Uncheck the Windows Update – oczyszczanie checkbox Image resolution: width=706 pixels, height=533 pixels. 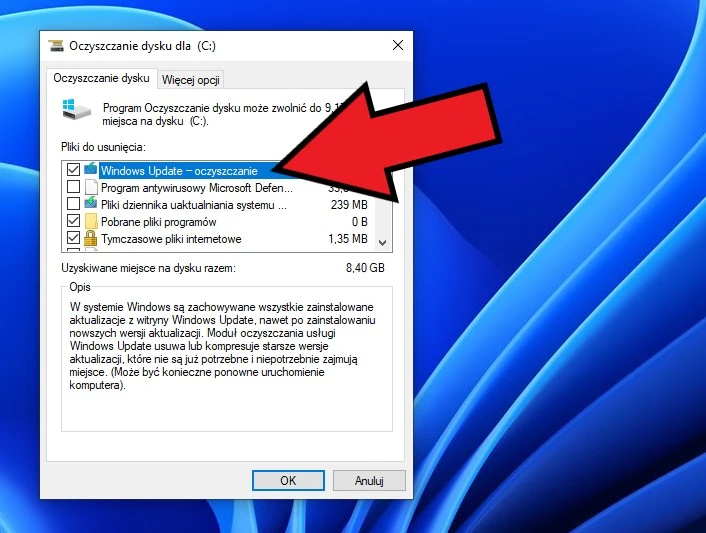point(73,170)
